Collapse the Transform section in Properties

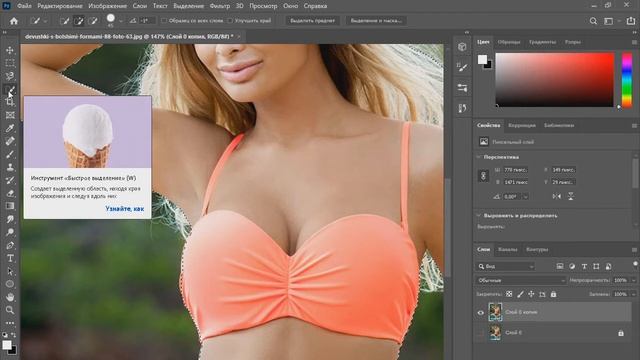[478, 157]
